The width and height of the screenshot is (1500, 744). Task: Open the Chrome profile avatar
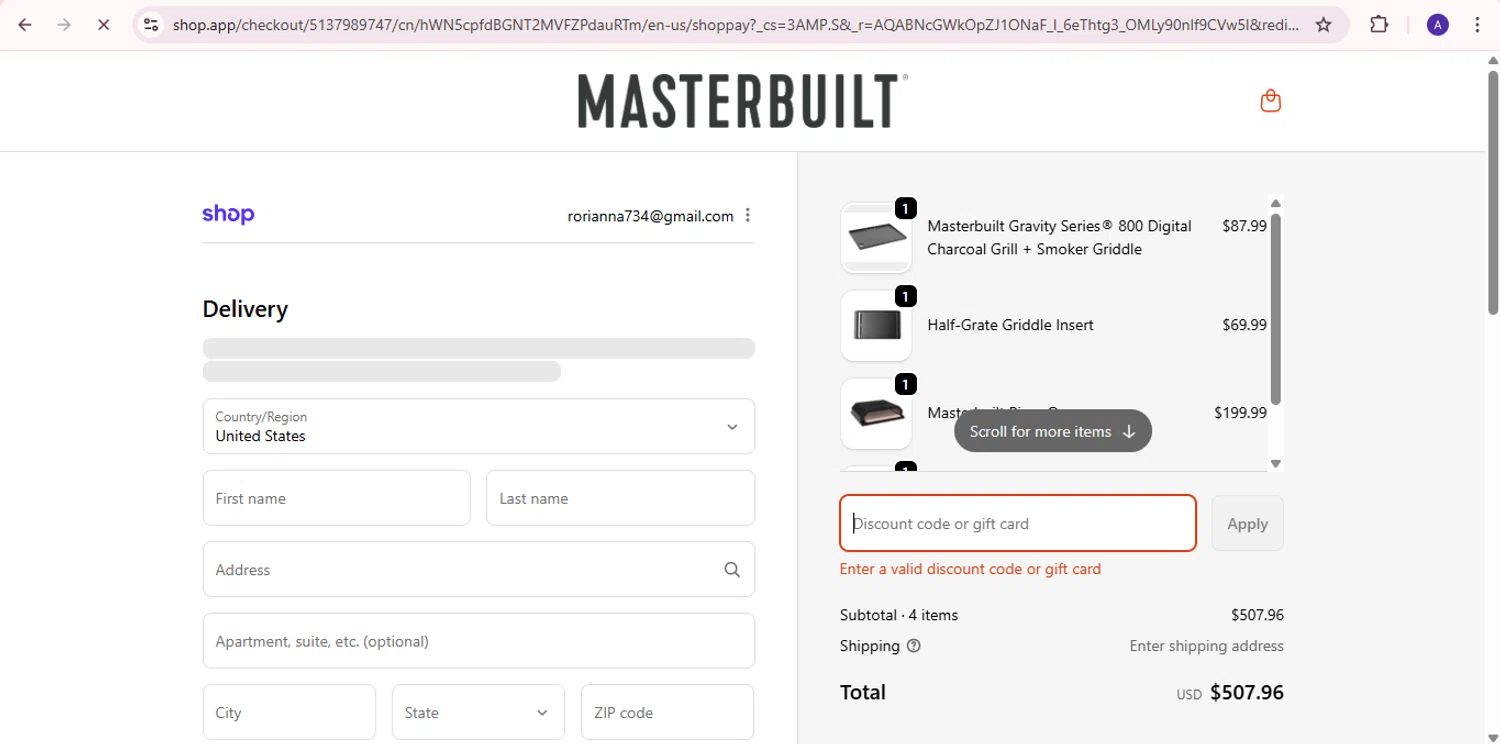tap(1438, 25)
